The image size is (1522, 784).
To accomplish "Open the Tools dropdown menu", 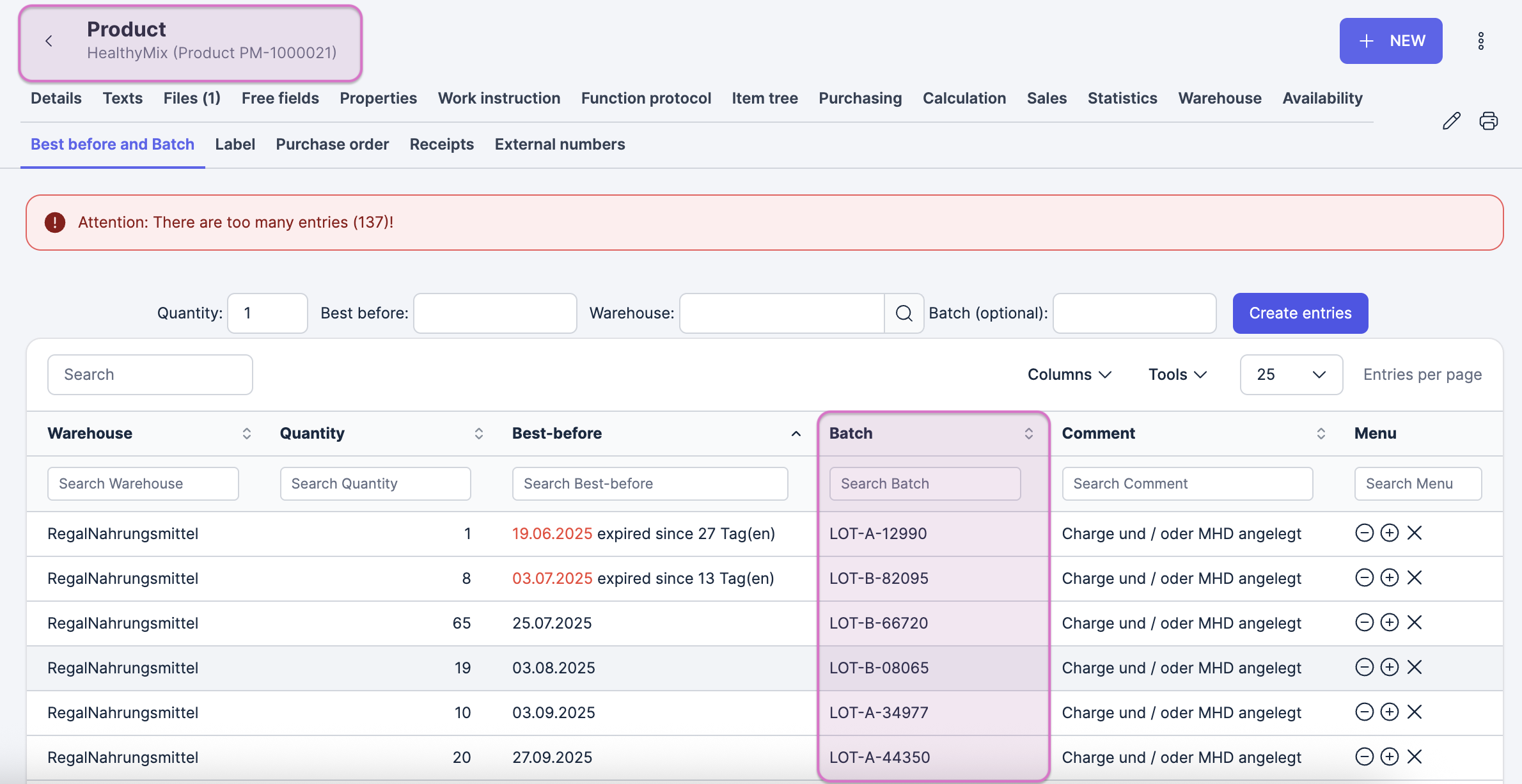I will point(1177,375).
